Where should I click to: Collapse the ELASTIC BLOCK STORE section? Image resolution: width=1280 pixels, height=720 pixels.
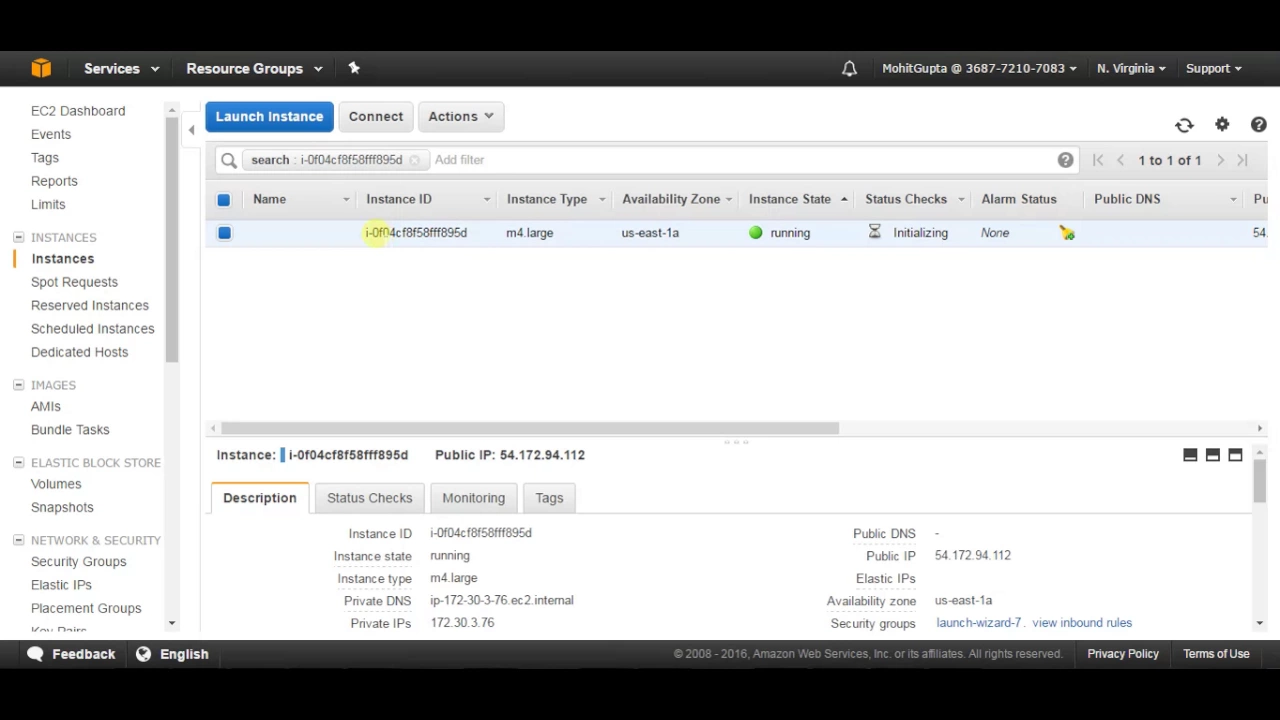(x=18, y=463)
